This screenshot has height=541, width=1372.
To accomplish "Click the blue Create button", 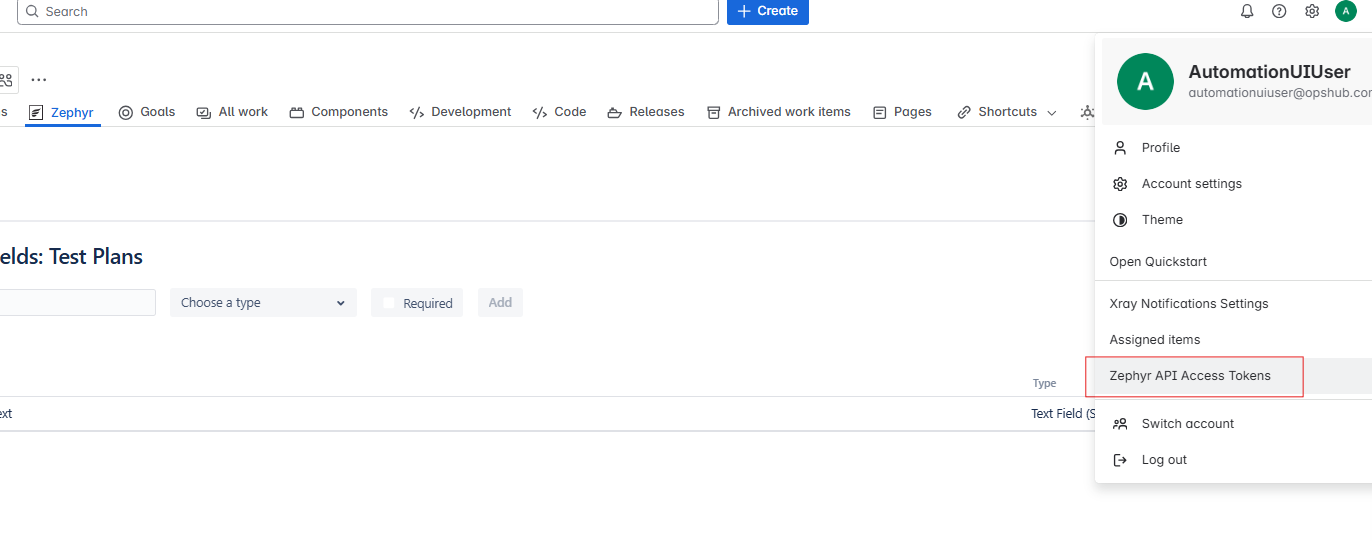I will [x=767, y=11].
